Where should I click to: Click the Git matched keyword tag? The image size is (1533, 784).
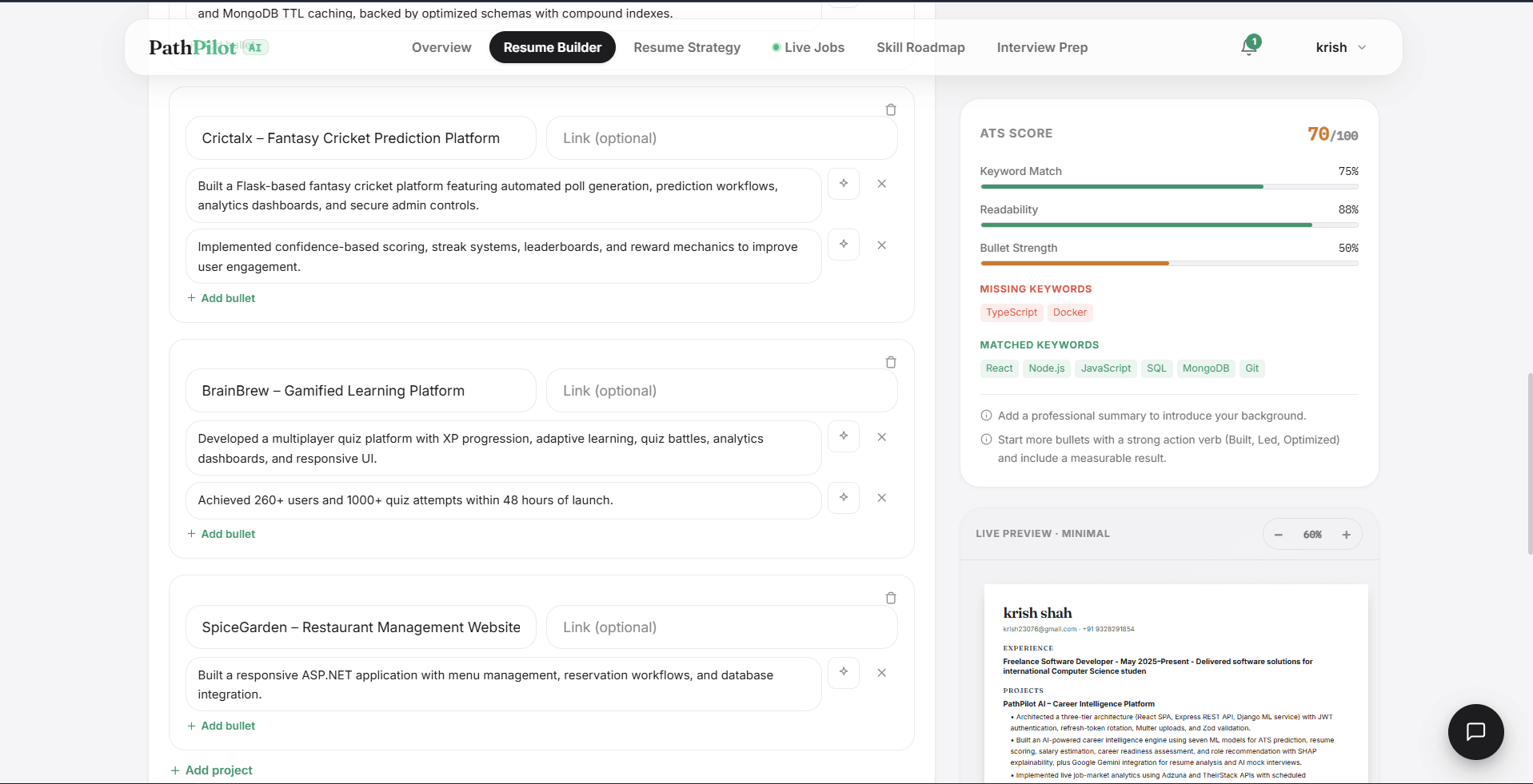[1252, 368]
